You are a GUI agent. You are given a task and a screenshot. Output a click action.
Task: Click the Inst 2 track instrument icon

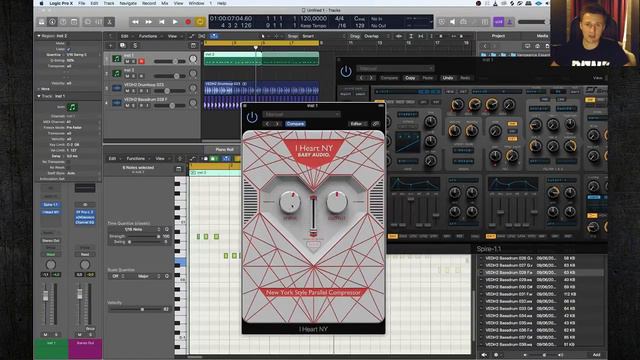coord(117,73)
